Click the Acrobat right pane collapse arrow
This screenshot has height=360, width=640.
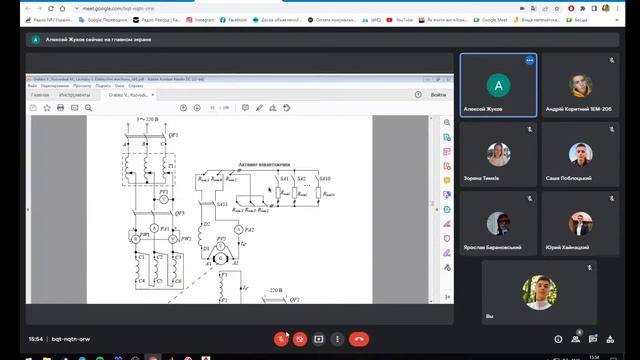pos(436,210)
